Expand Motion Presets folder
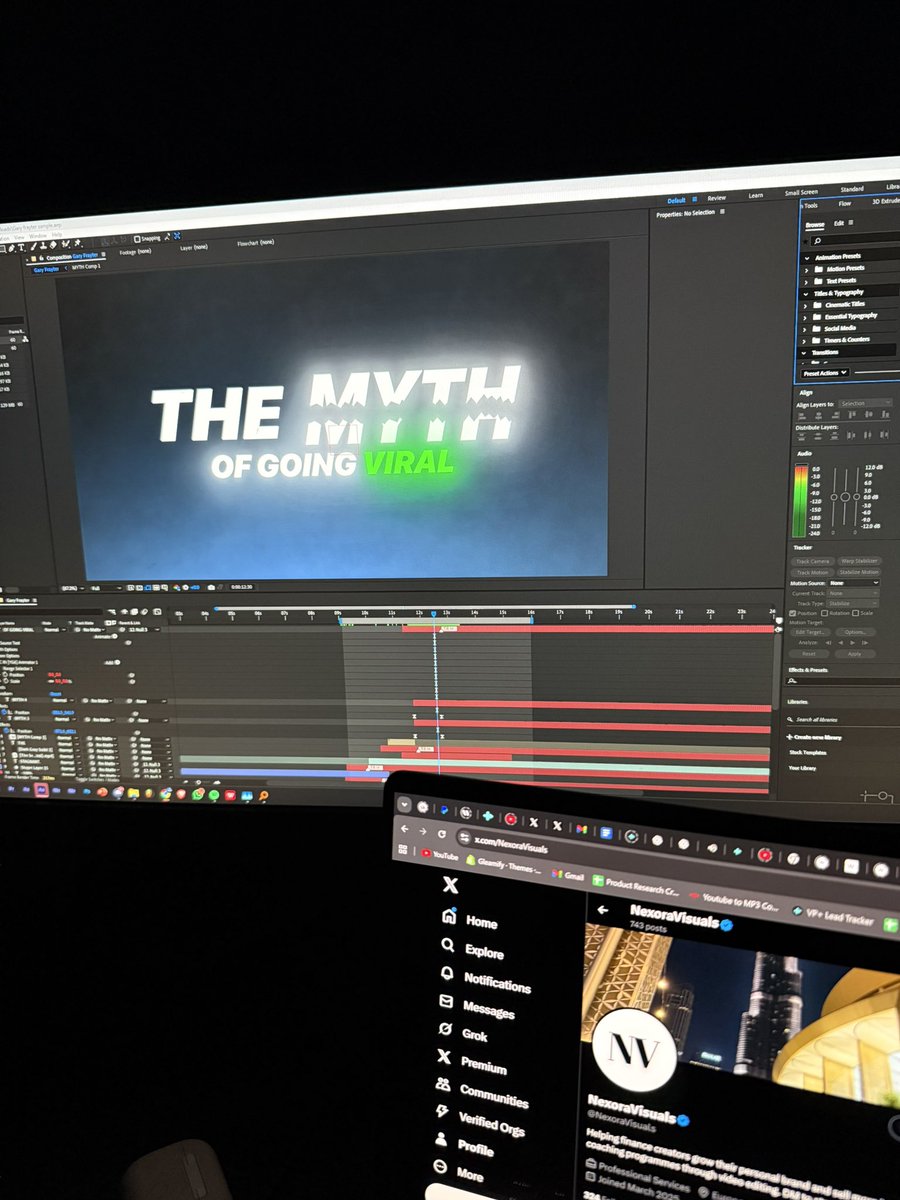 pyautogui.click(x=807, y=268)
